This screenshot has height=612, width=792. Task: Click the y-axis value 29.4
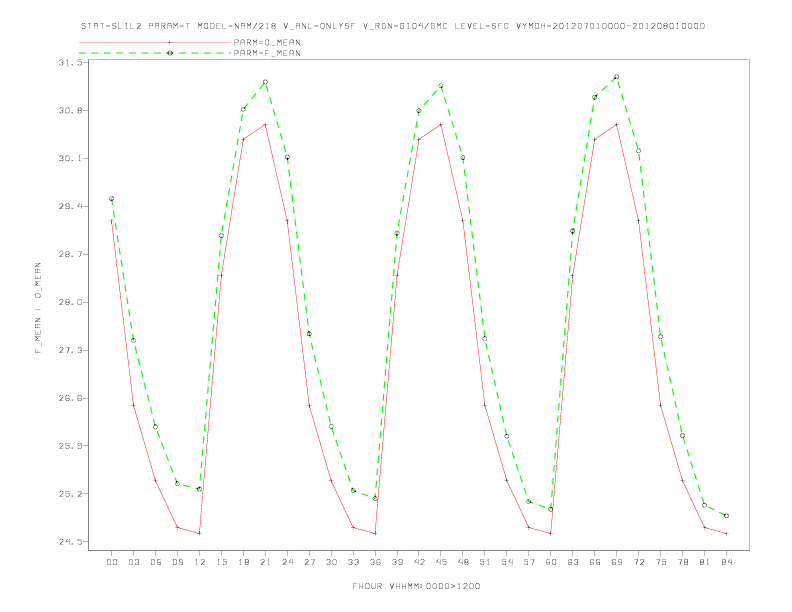(x=70, y=207)
